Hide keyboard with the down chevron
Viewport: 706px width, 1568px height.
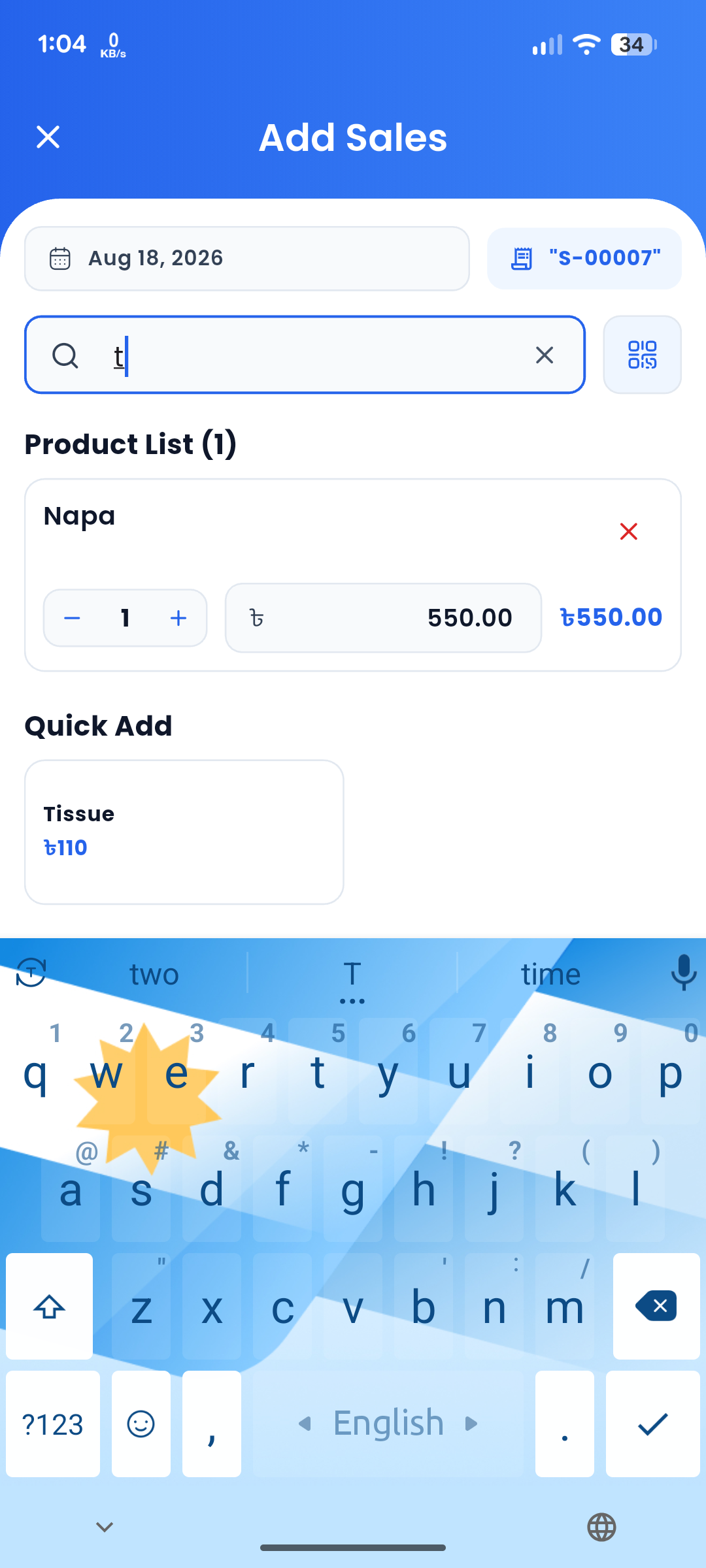tap(105, 1527)
